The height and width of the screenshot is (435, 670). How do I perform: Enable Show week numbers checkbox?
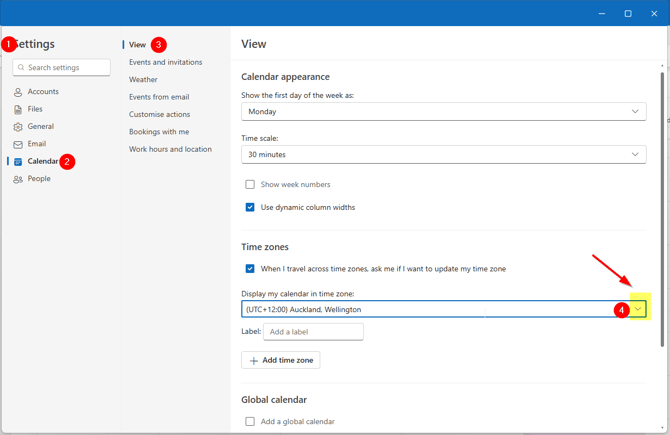coord(250,185)
